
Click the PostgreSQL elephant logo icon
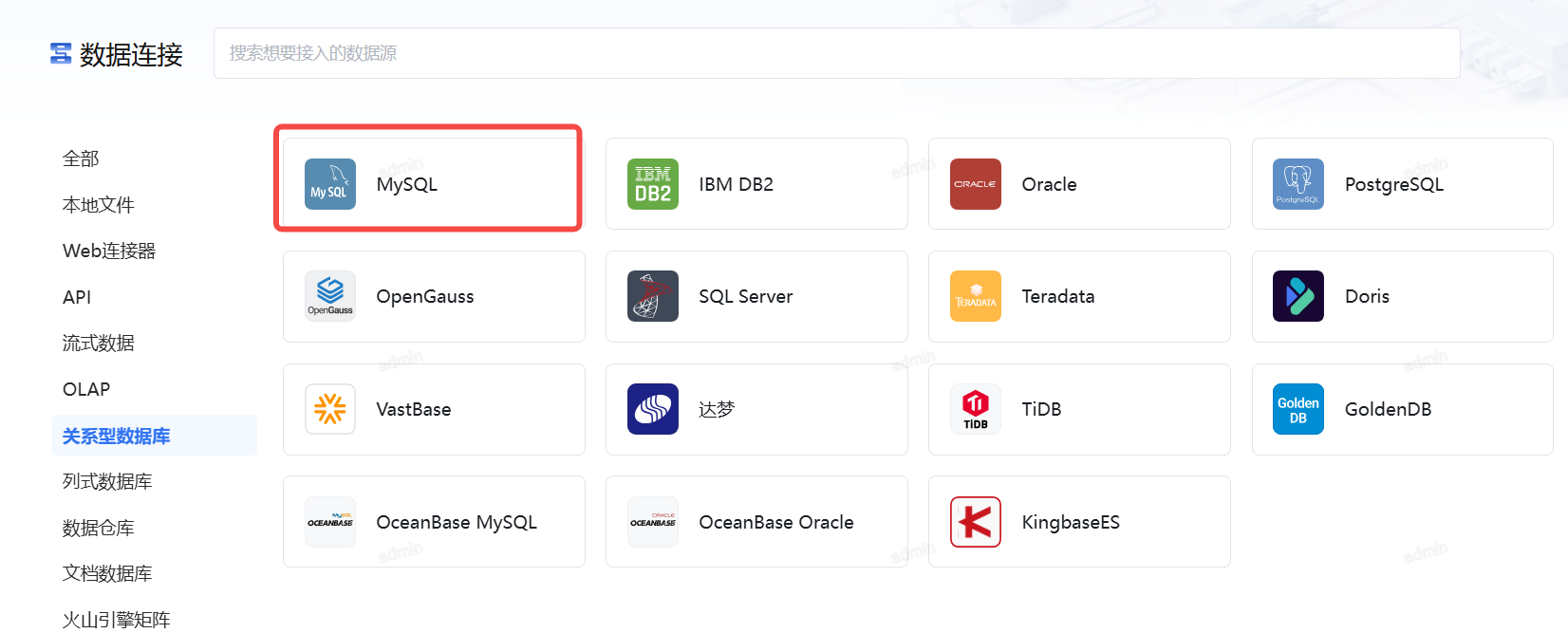(1298, 184)
